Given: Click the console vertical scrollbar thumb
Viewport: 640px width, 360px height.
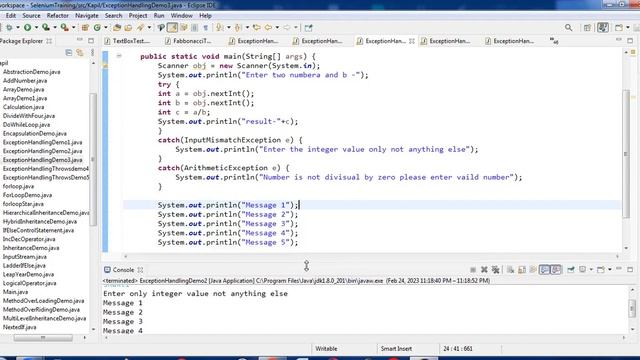Looking at the screenshot, I should [x=632, y=308].
